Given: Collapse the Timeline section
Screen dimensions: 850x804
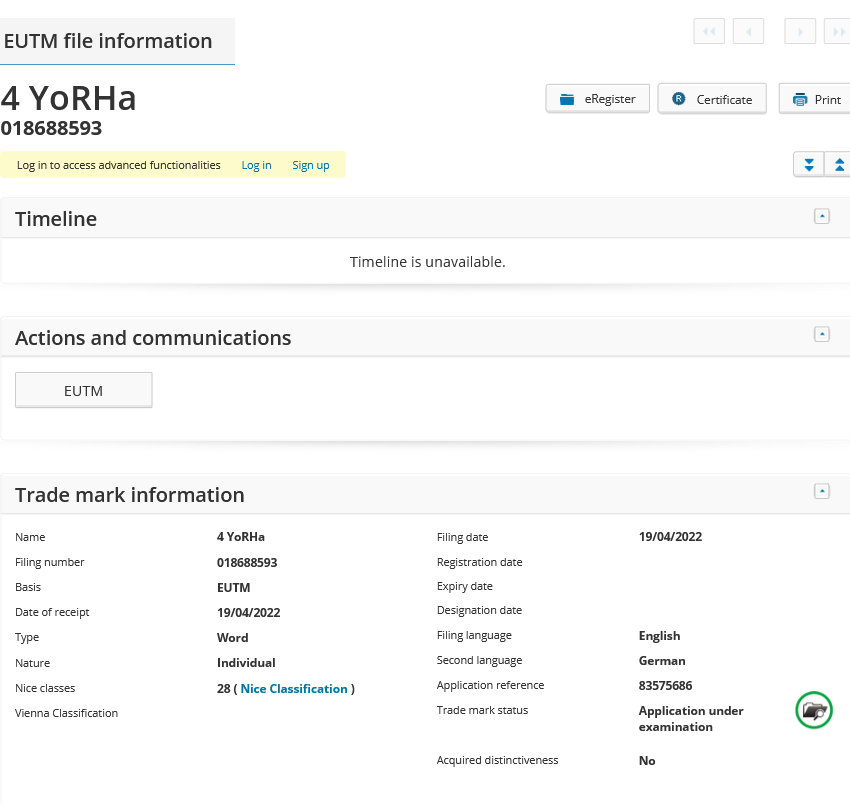Looking at the screenshot, I should (x=822, y=216).
